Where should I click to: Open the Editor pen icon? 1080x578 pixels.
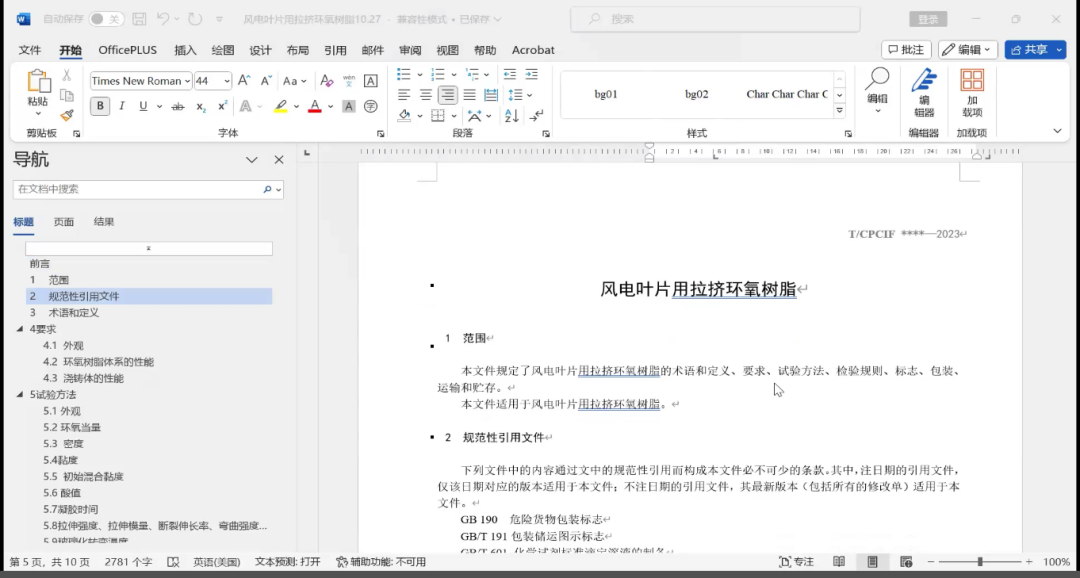924,80
